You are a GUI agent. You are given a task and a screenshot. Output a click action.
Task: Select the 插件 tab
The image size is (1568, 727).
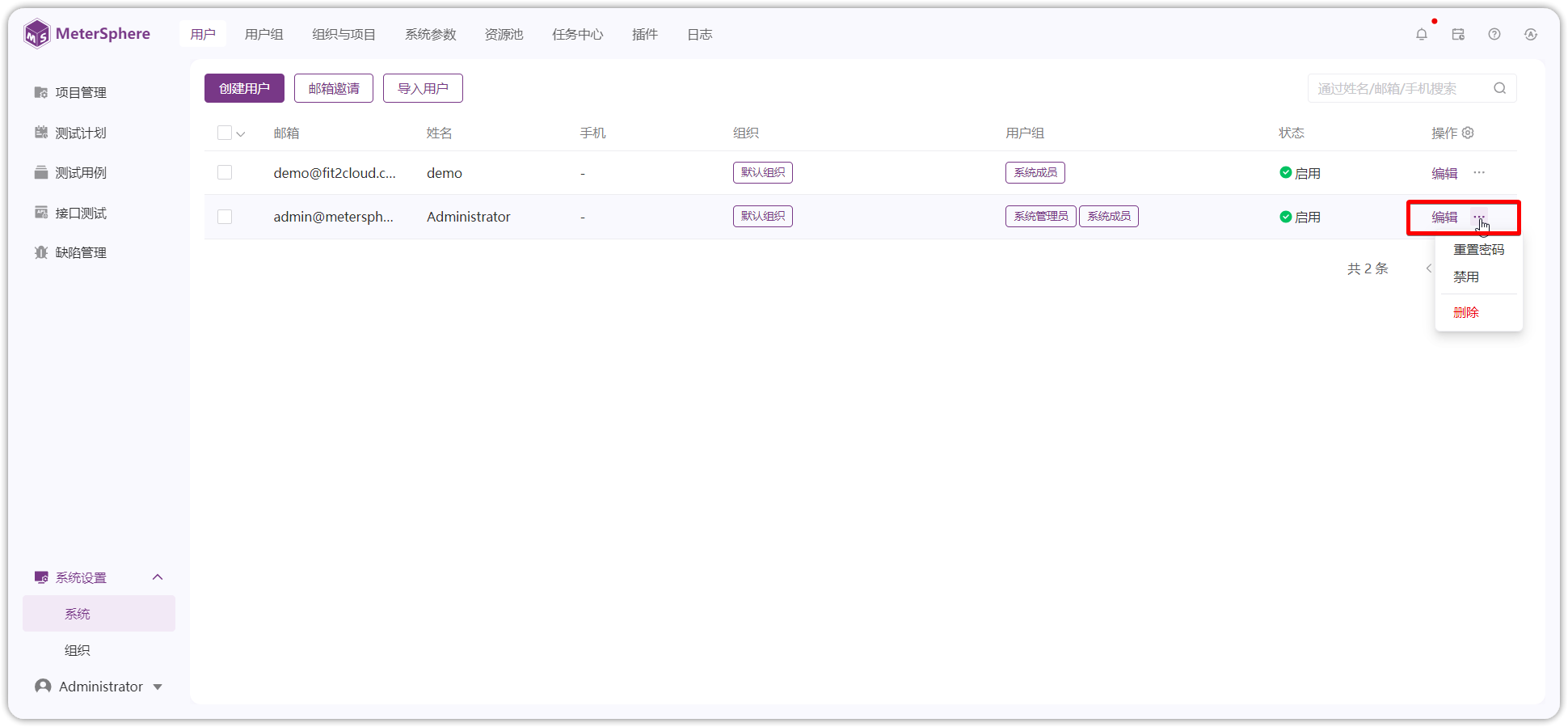[x=645, y=34]
